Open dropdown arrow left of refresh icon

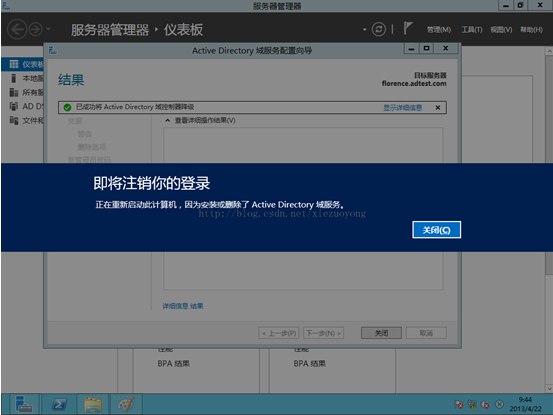click(364, 30)
